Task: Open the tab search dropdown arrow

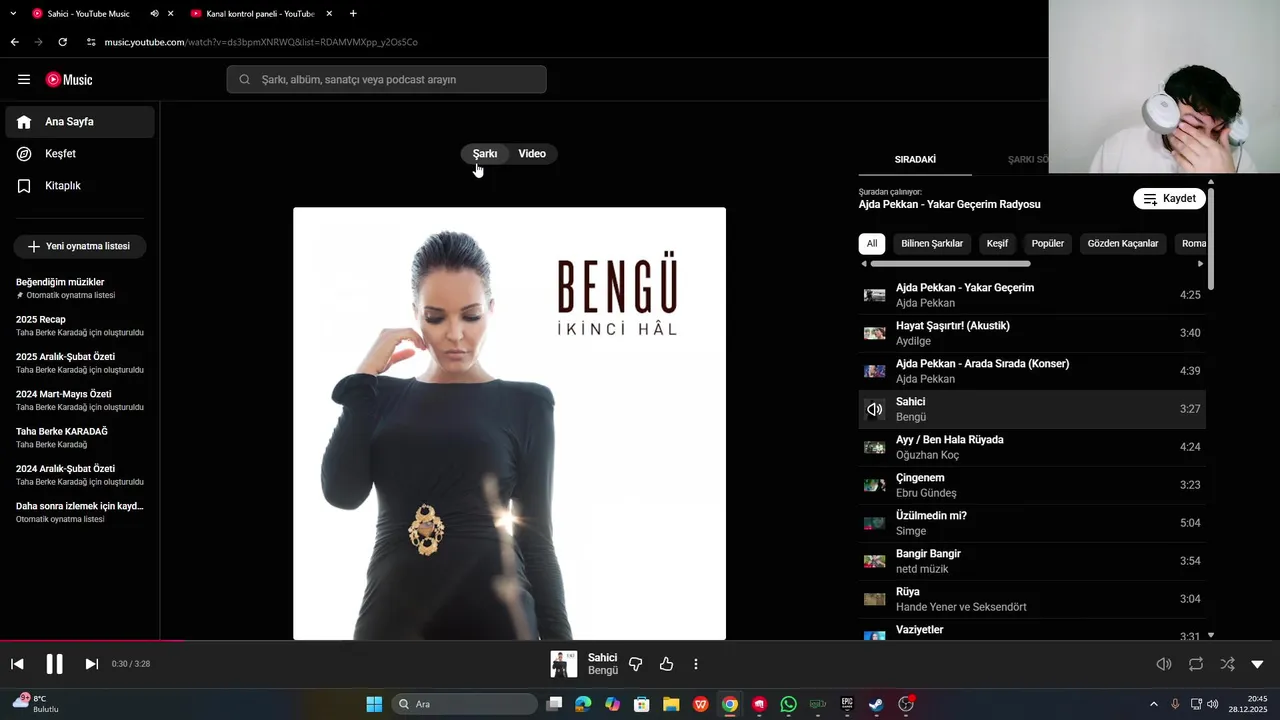Action: tap(13, 14)
